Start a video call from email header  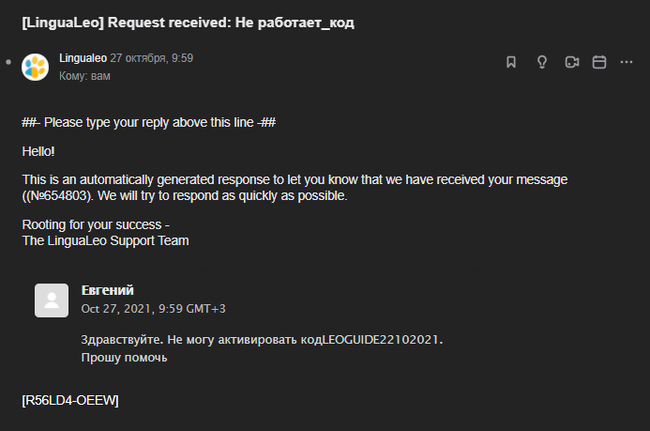(572, 62)
